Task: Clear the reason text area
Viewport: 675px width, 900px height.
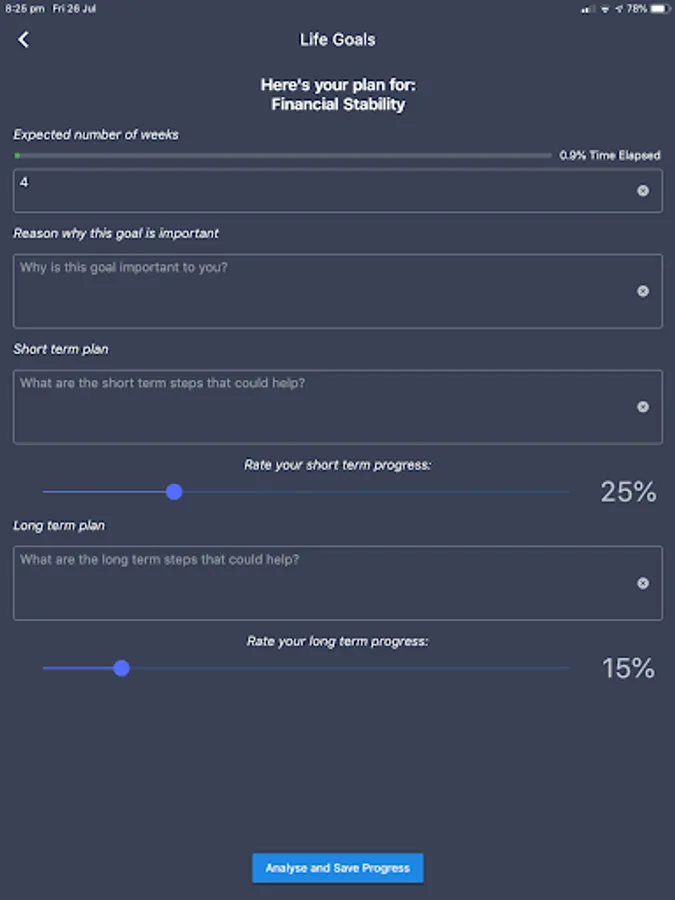Action: pyautogui.click(x=644, y=292)
